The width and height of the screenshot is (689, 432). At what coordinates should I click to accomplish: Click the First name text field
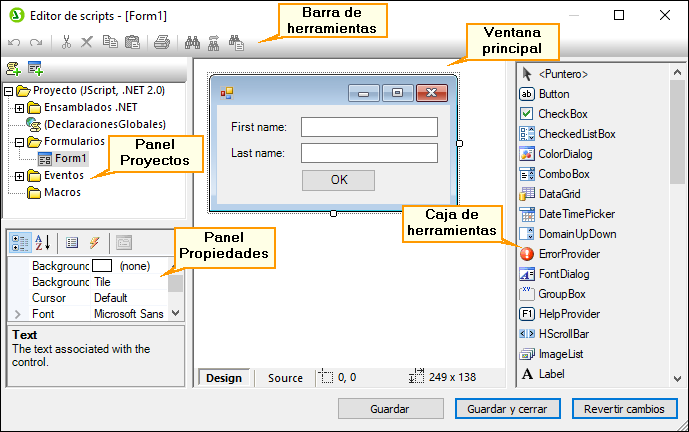click(369, 127)
